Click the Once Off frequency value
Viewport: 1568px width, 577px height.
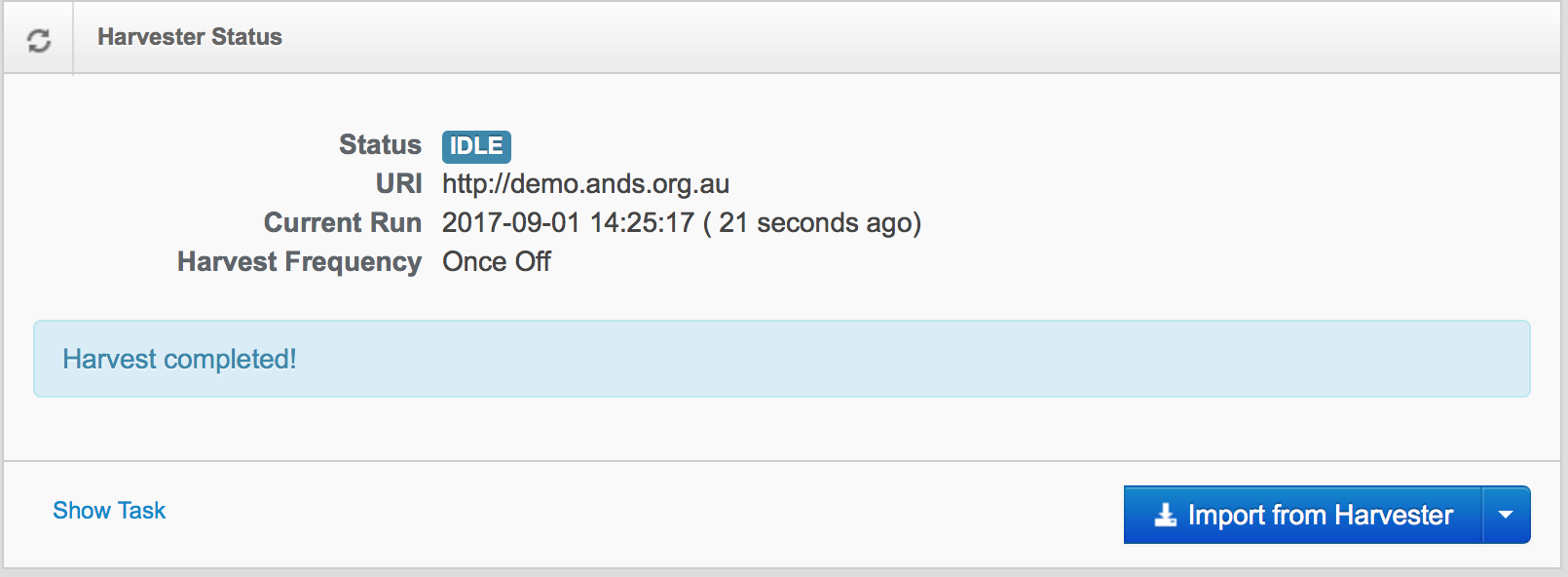497,262
